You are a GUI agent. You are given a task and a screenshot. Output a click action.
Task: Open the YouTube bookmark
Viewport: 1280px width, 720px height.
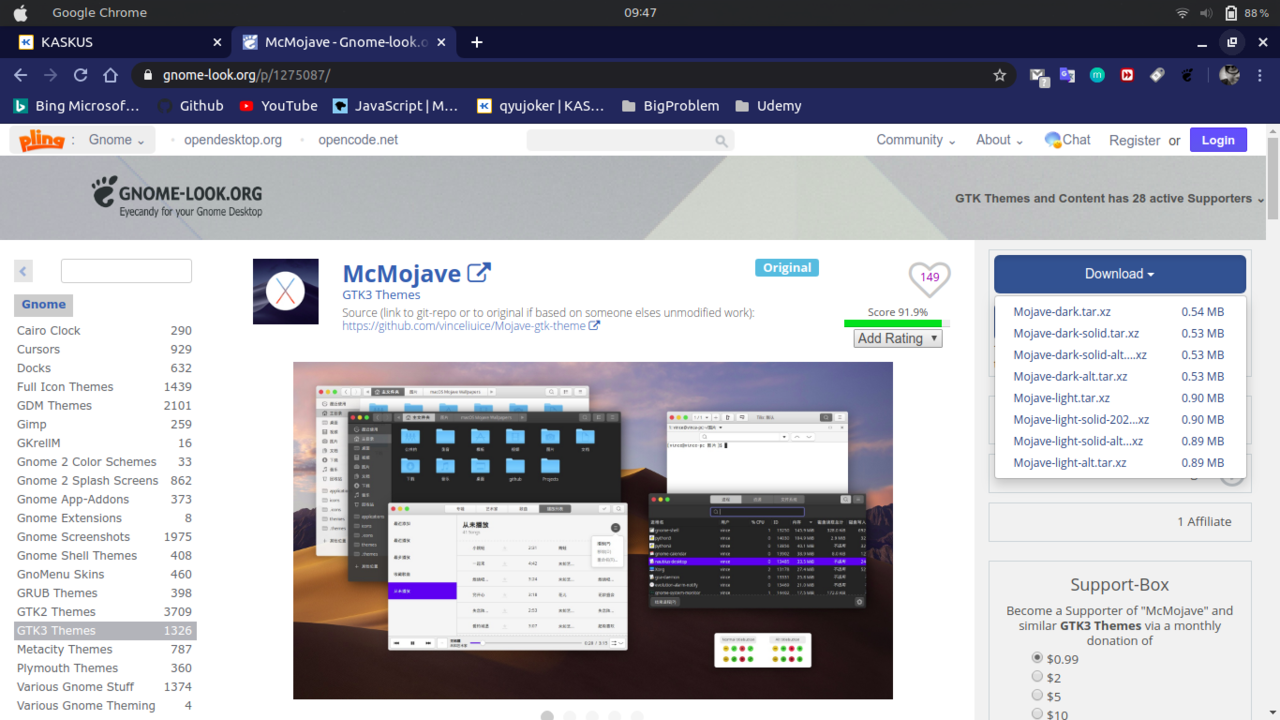click(278, 106)
